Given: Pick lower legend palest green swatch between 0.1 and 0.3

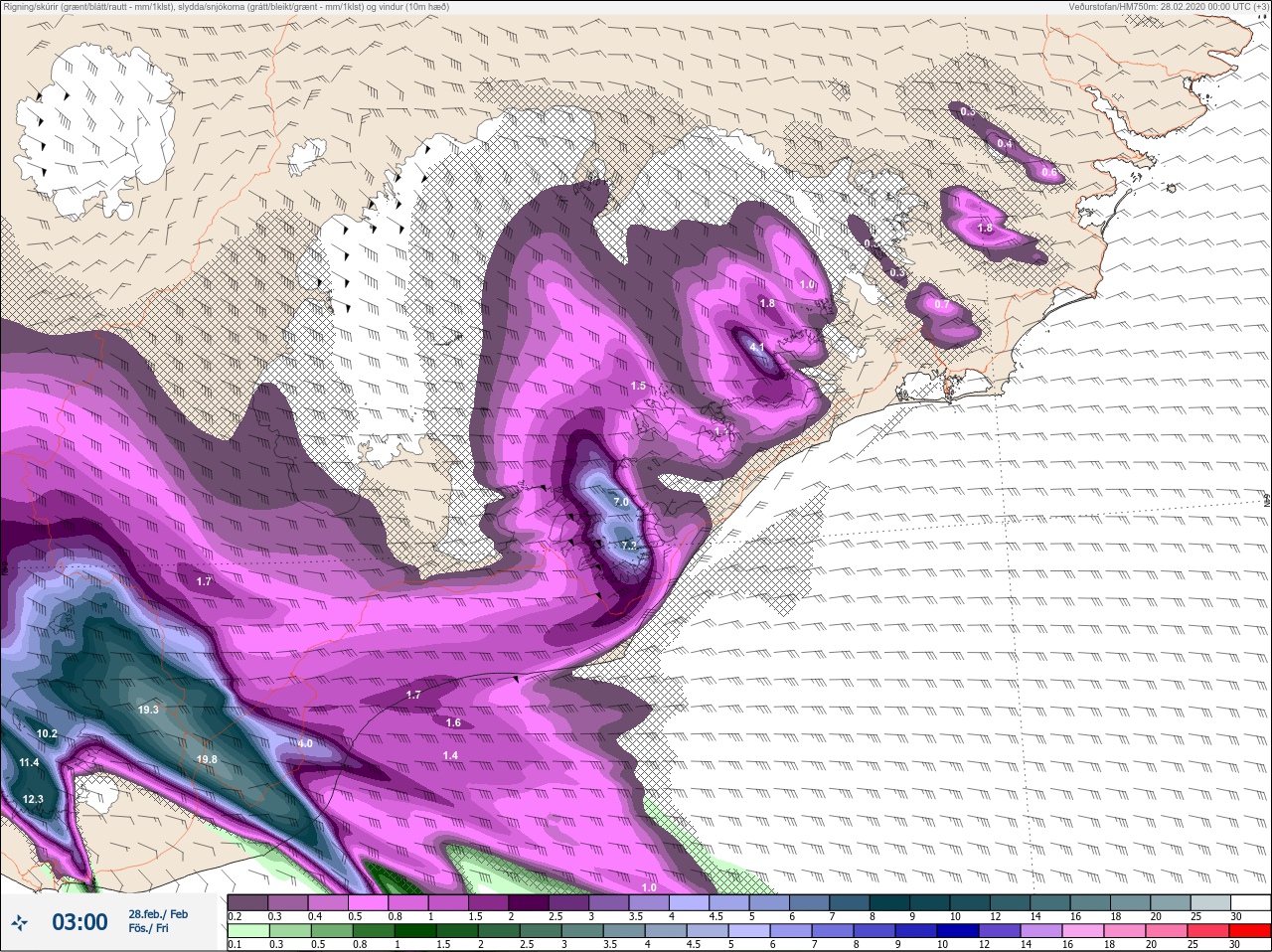Looking at the screenshot, I should point(248,931).
